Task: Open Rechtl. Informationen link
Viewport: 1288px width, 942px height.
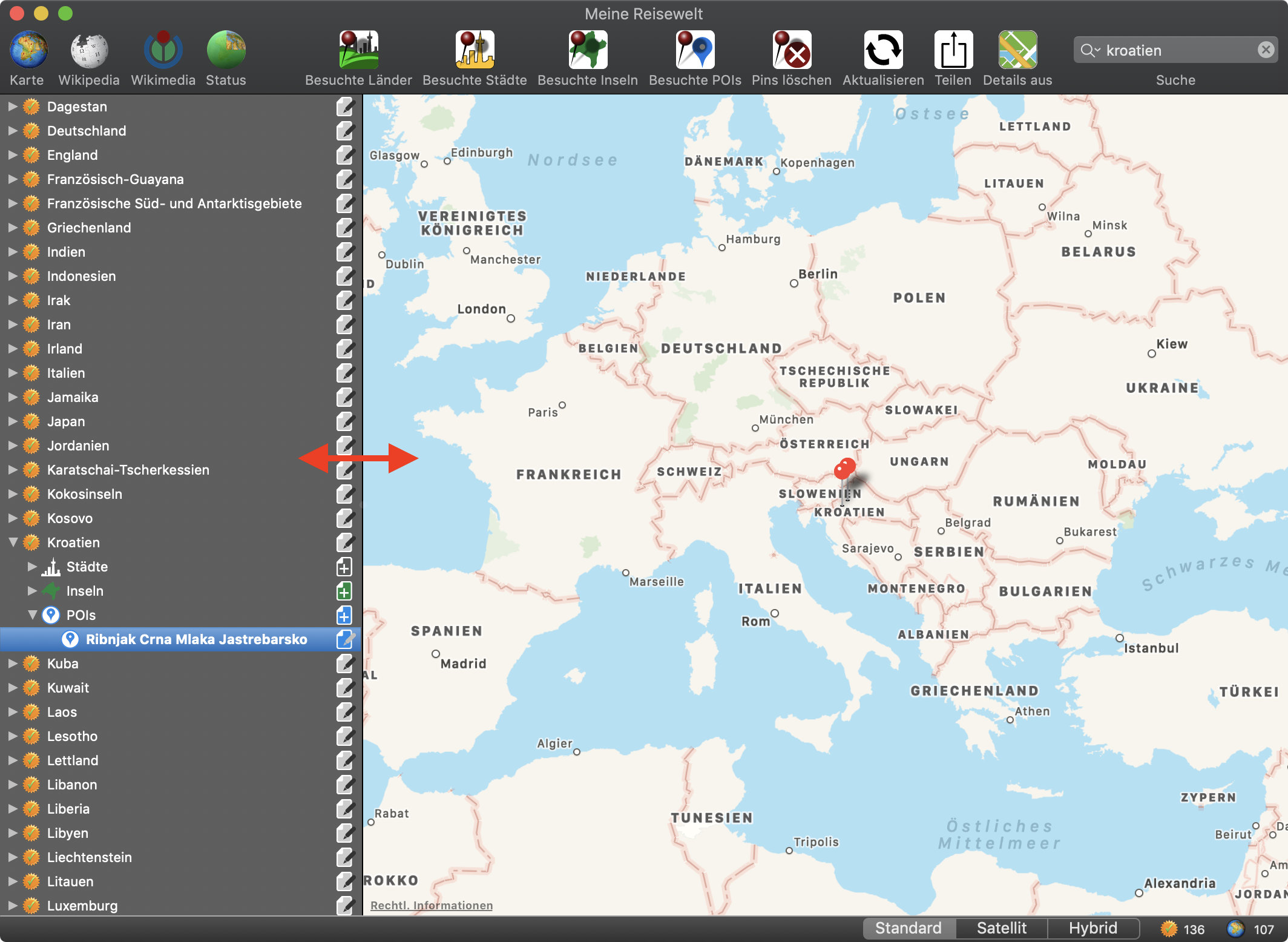Action: point(432,905)
